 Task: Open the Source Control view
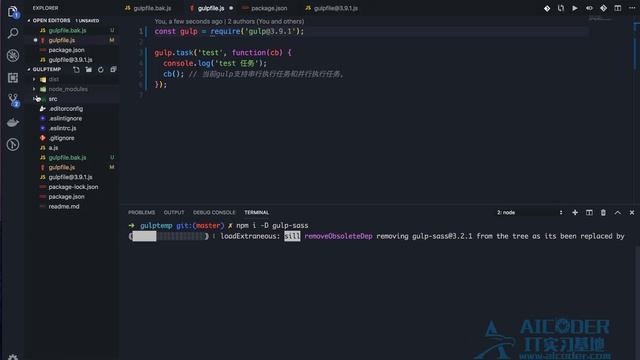(x=13, y=100)
